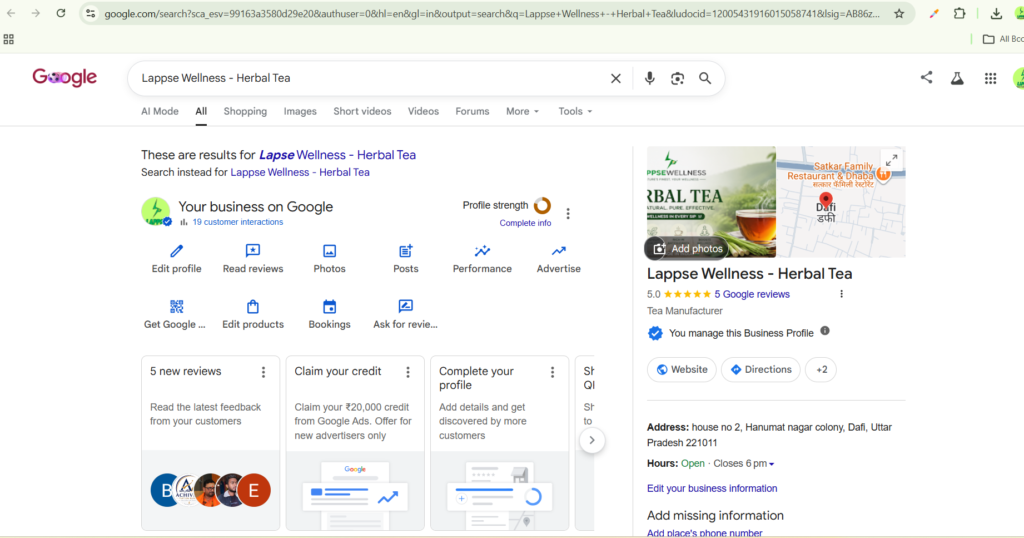Click the Website button
The height and width of the screenshot is (538, 1024).
tap(682, 370)
